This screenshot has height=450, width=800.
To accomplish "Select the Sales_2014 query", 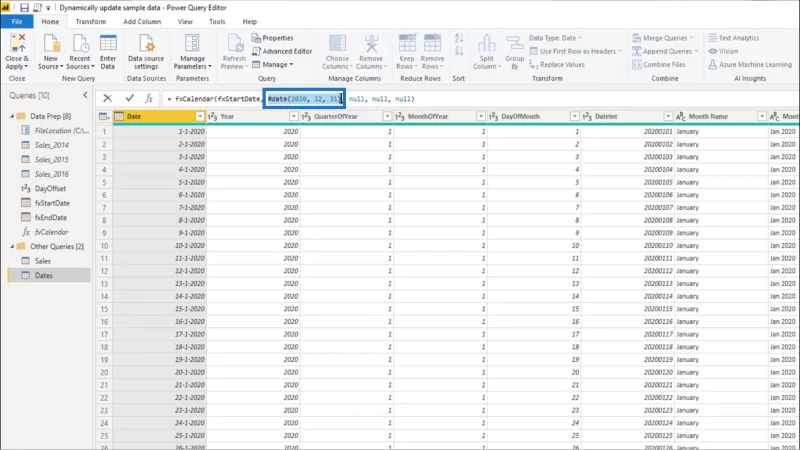I will (52, 145).
